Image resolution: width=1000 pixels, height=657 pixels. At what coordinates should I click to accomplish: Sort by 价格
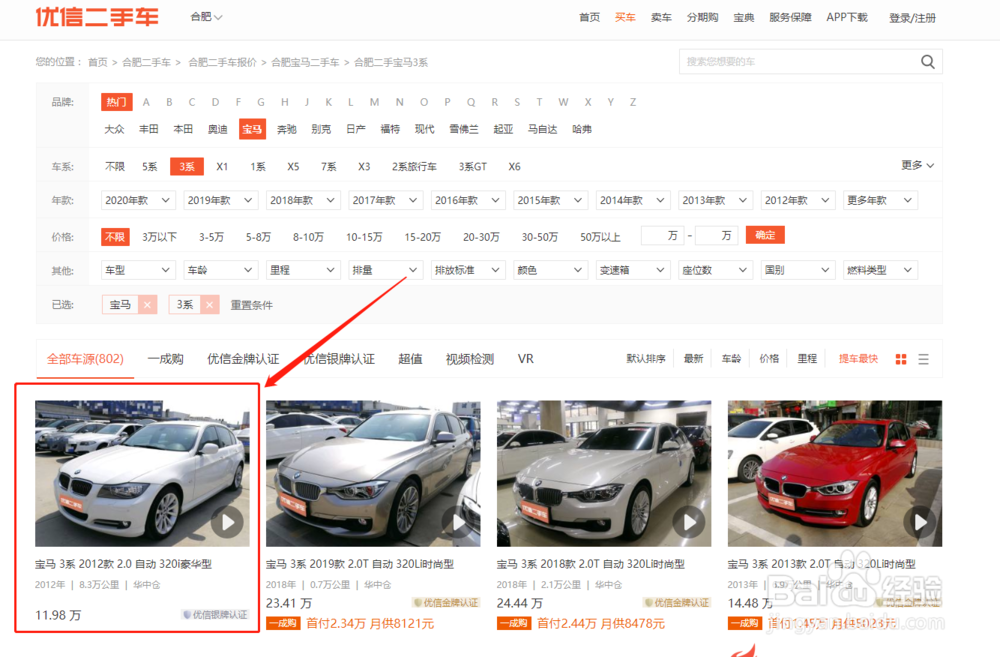769,359
